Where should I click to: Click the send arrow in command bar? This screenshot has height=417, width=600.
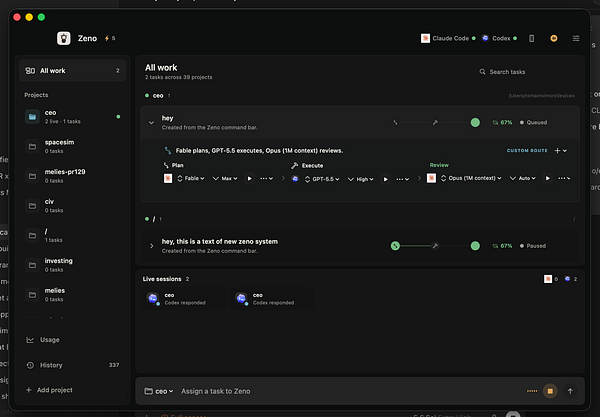coord(570,391)
